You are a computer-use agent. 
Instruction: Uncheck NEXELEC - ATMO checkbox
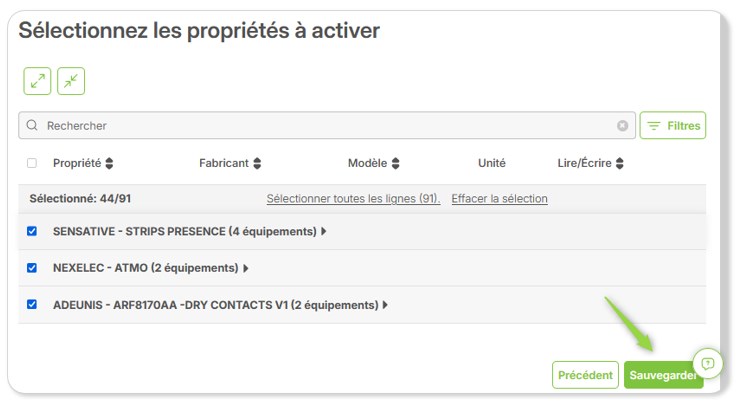(32, 268)
